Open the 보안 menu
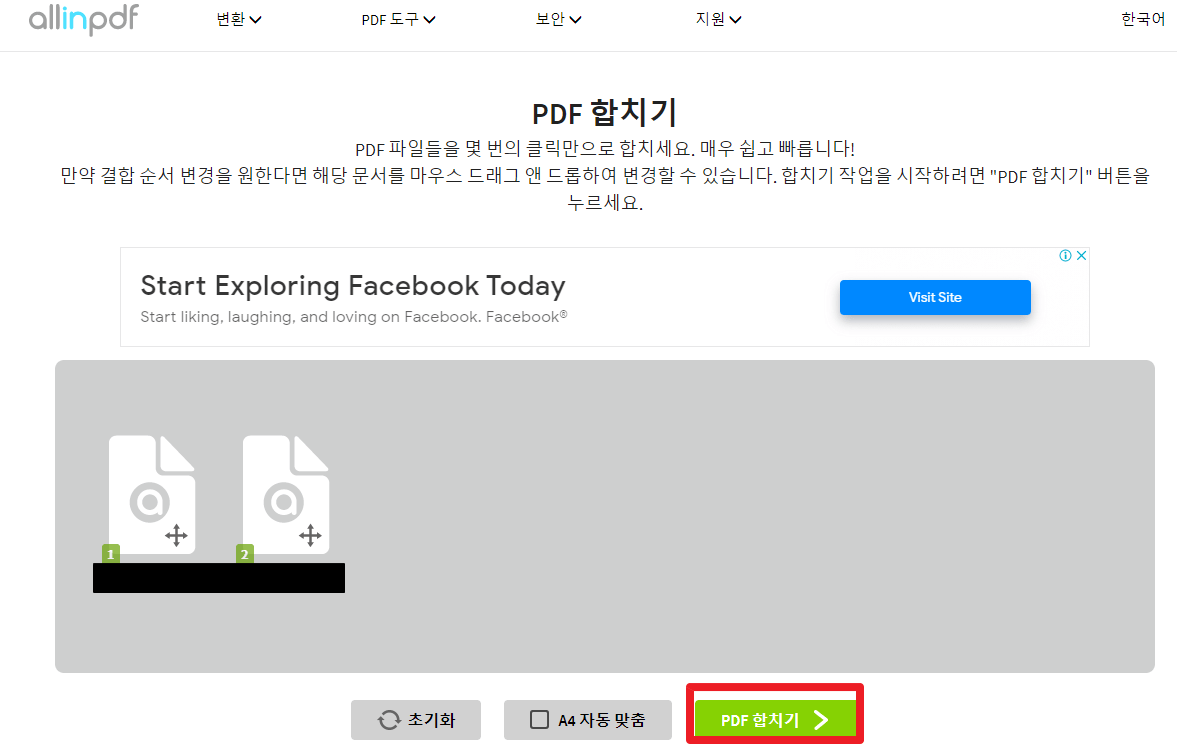 point(558,20)
